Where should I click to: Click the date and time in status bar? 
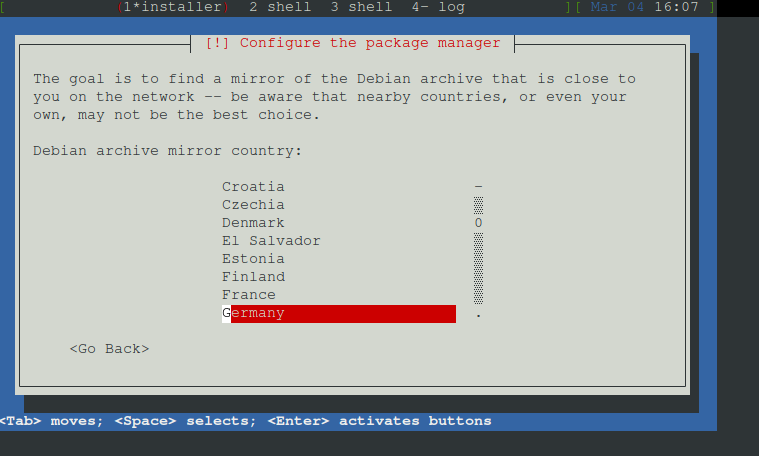pyautogui.click(x=644, y=7)
